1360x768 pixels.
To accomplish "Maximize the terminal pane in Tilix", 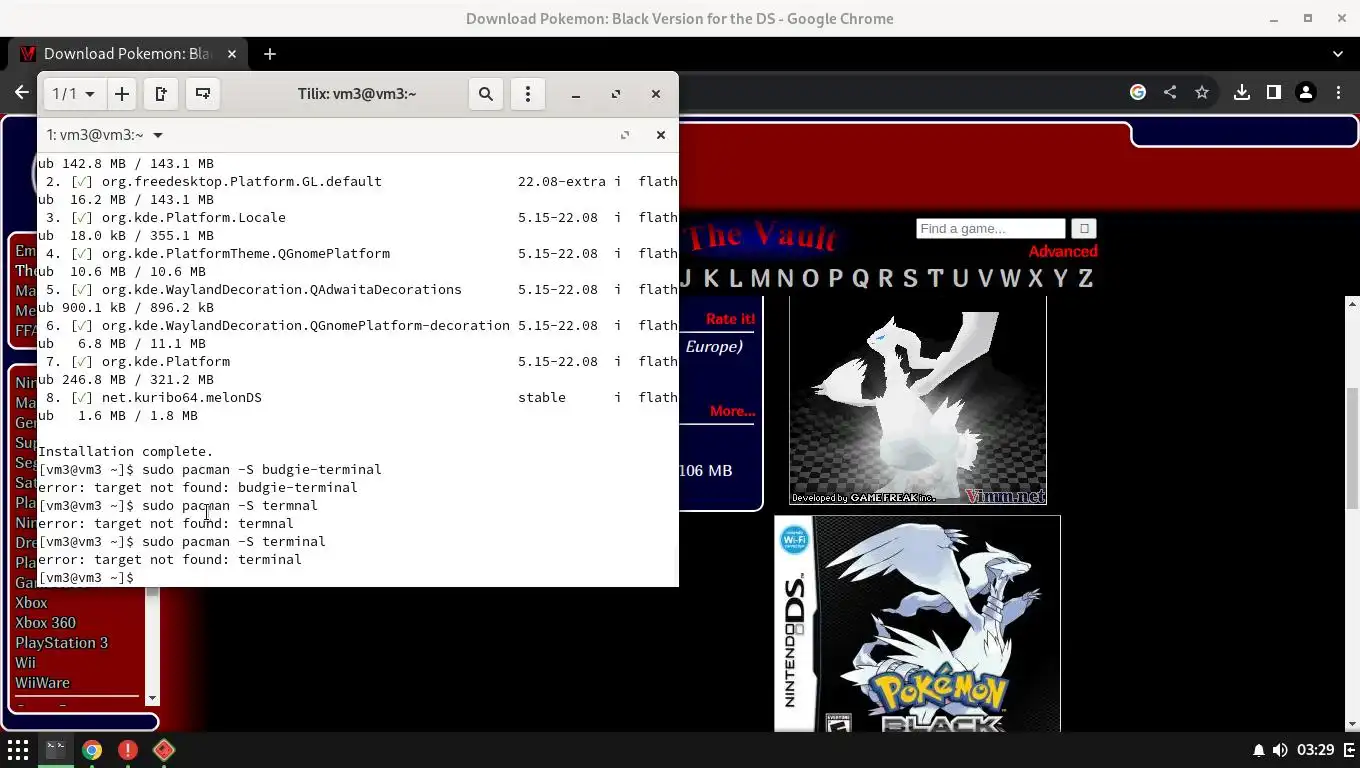I will (x=625, y=135).
